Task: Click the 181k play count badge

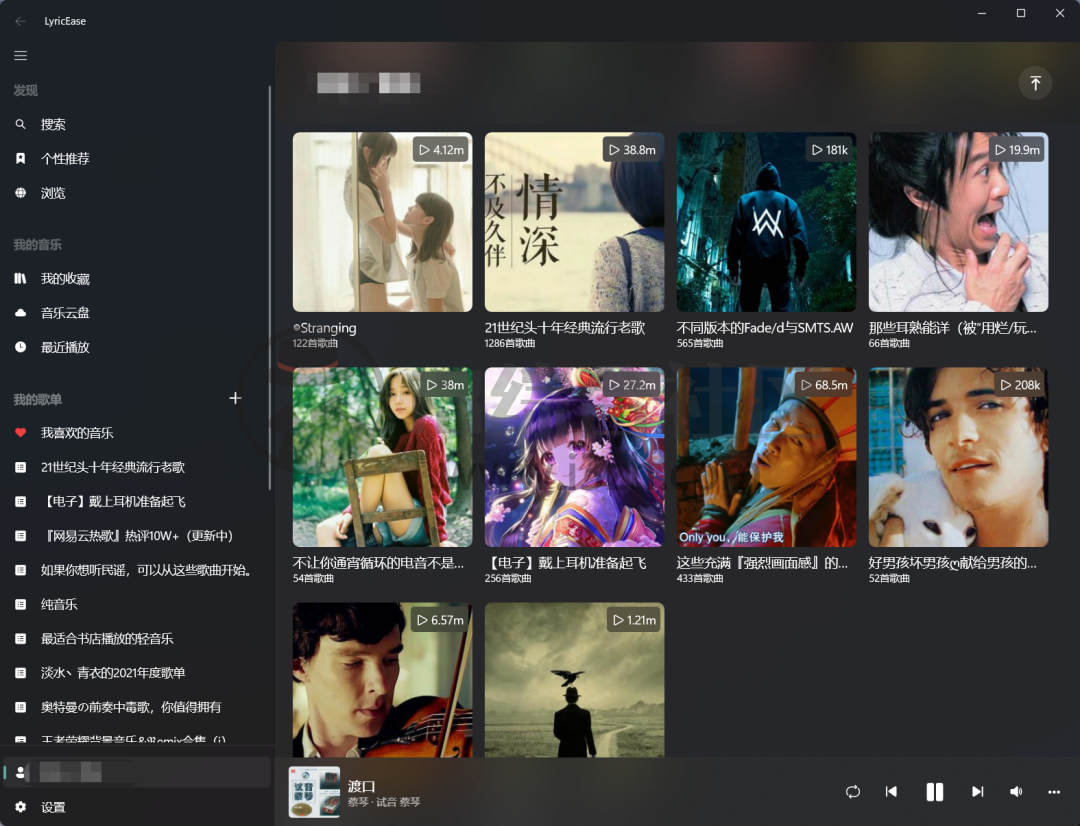Action: click(829, 149)
